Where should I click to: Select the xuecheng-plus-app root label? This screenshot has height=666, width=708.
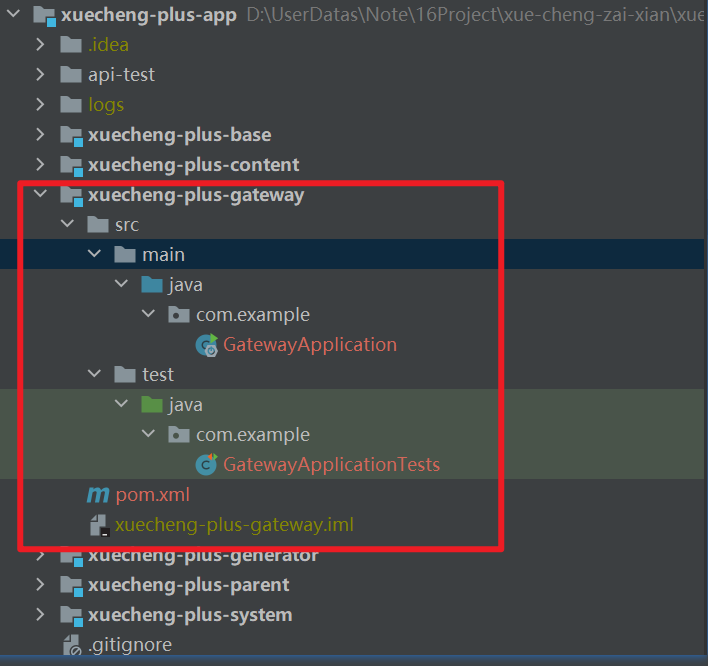point(149,15)
